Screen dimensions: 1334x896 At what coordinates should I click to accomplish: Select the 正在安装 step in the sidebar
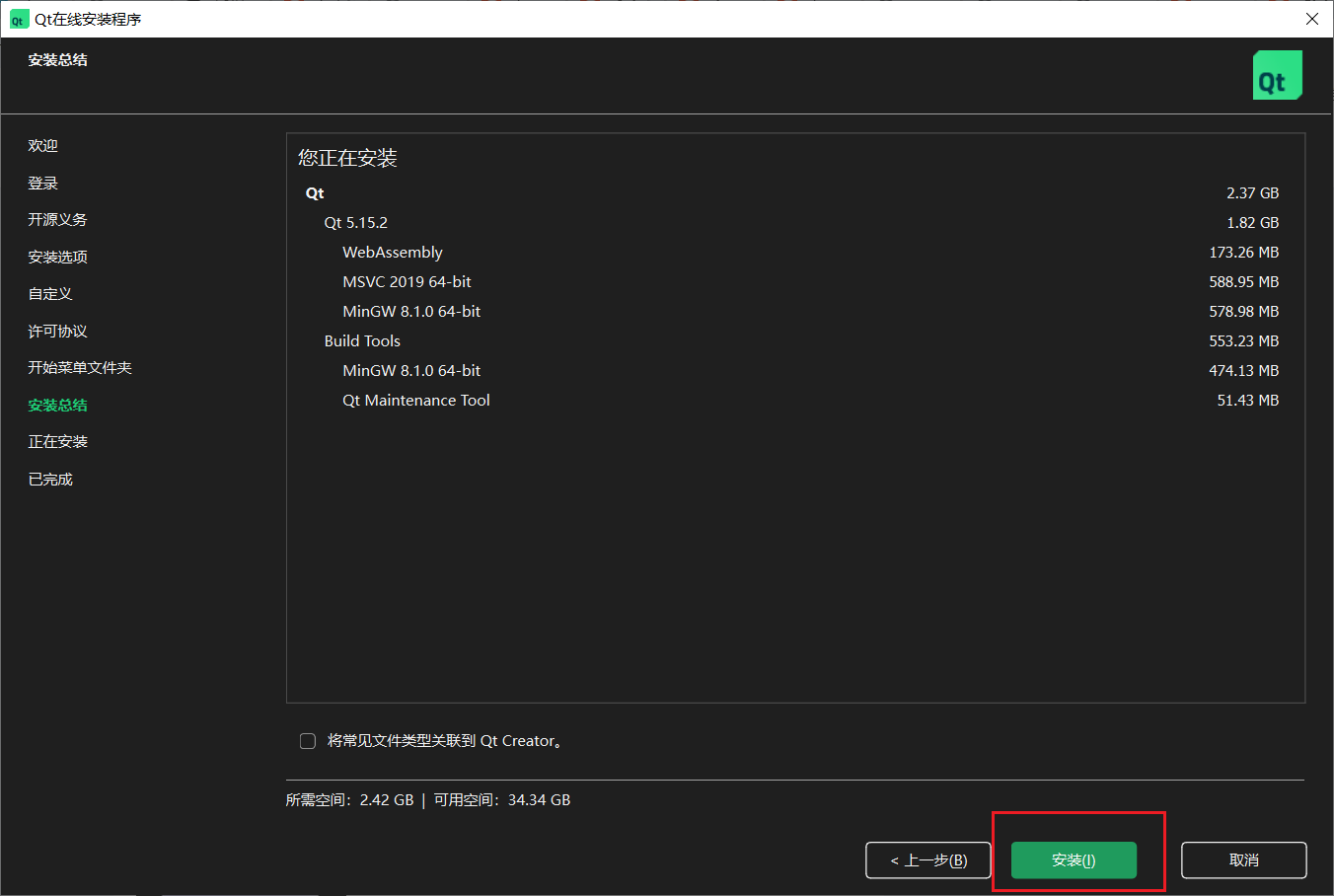[57, 441]
